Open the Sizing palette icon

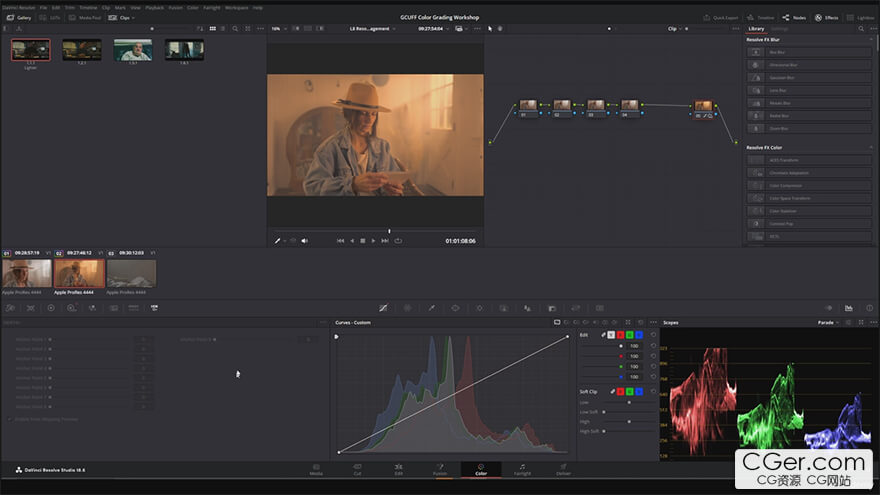(x=576, y=308)
